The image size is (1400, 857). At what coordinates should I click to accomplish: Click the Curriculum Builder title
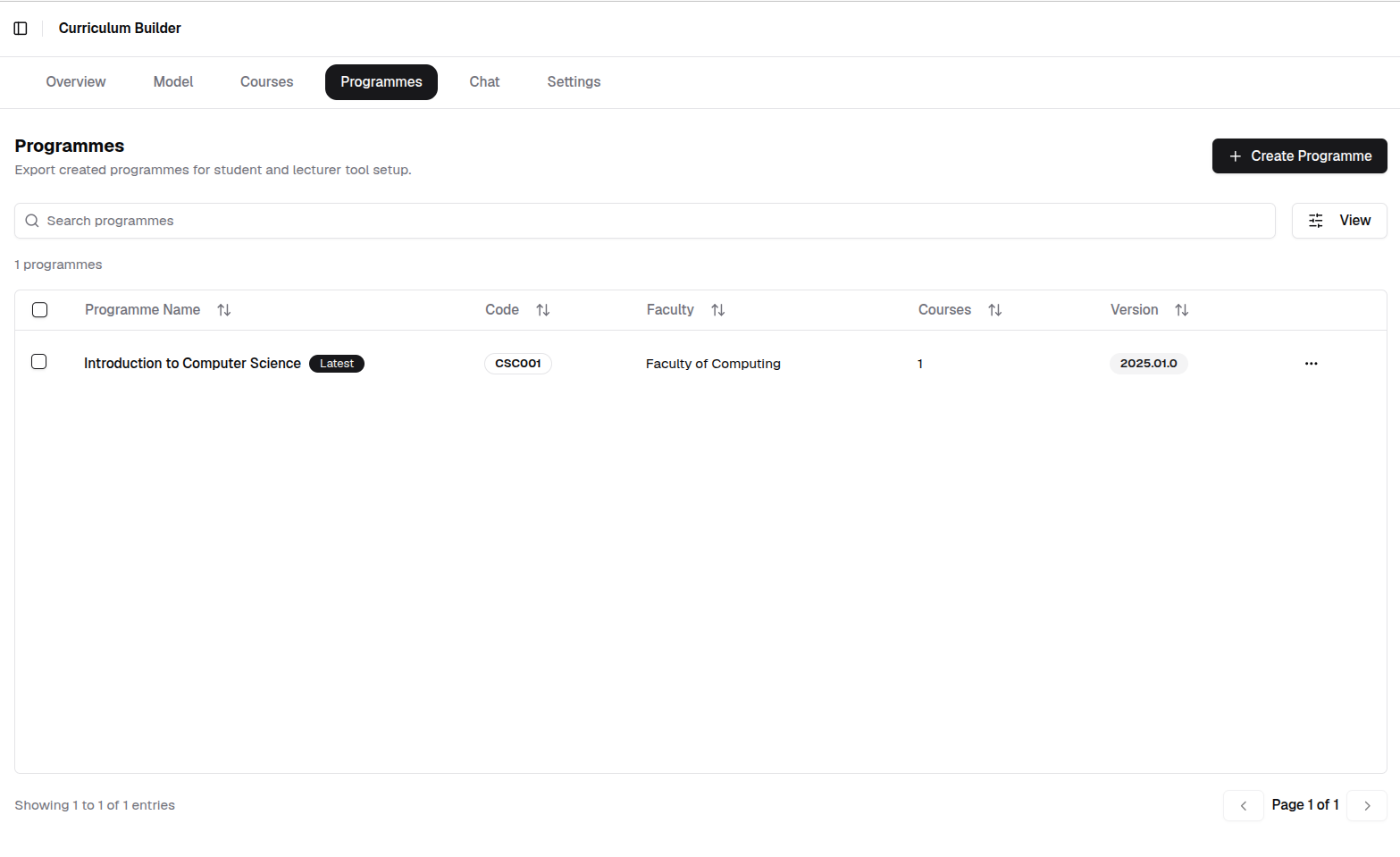(x=120, y=29)
